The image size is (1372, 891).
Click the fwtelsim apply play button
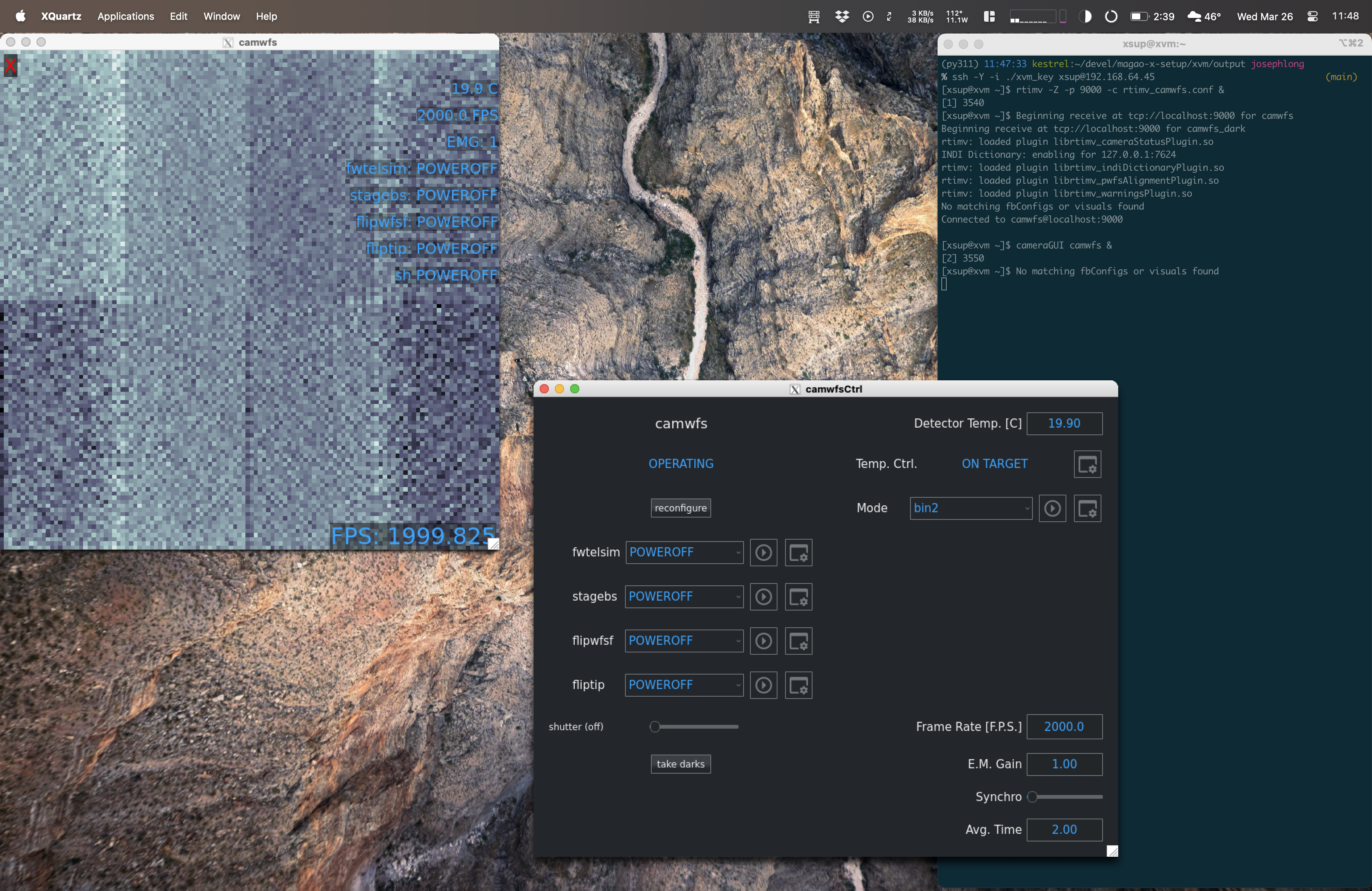[763, 553]
